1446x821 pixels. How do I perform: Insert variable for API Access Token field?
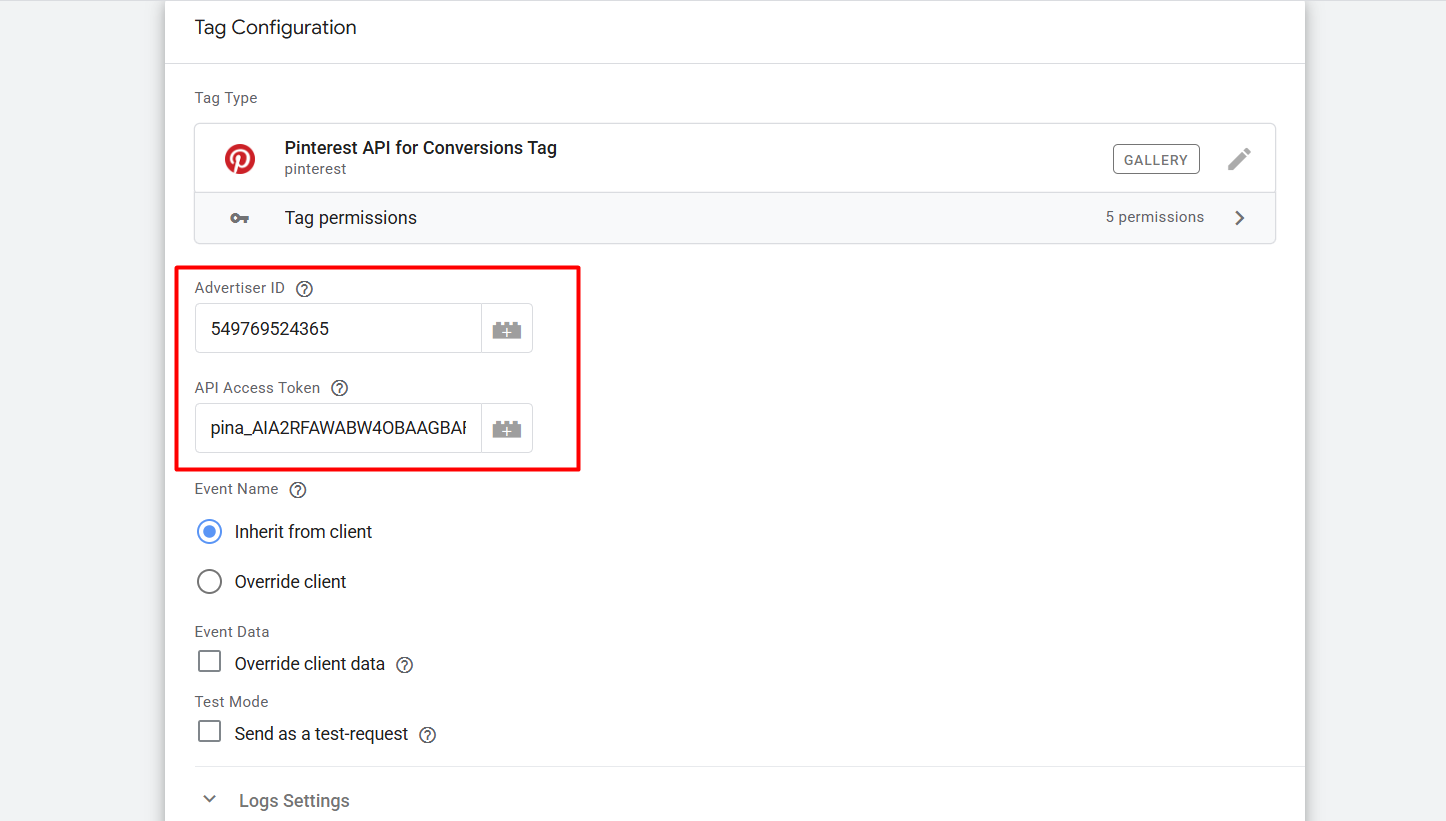[x=507, y=429]
